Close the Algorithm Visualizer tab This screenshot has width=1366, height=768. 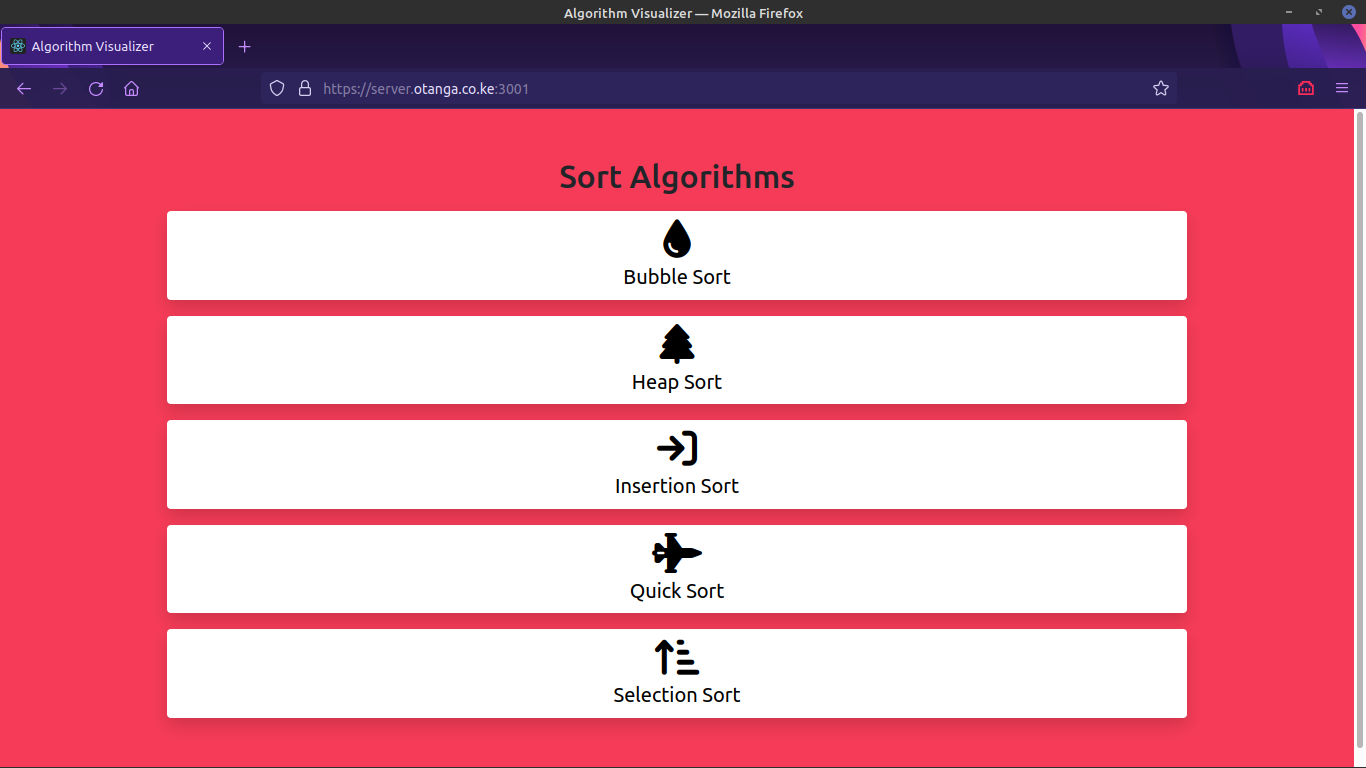click(x=207, y=47)
